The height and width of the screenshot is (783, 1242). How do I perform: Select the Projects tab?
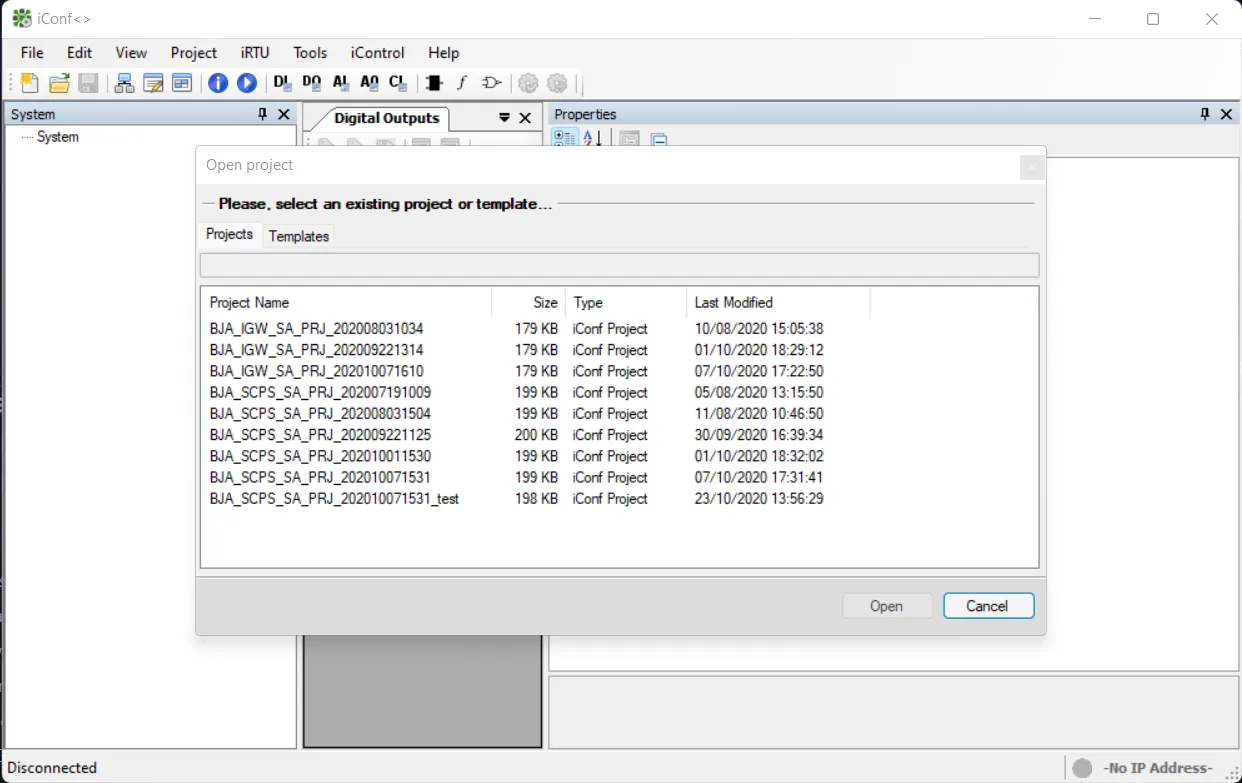230,234
